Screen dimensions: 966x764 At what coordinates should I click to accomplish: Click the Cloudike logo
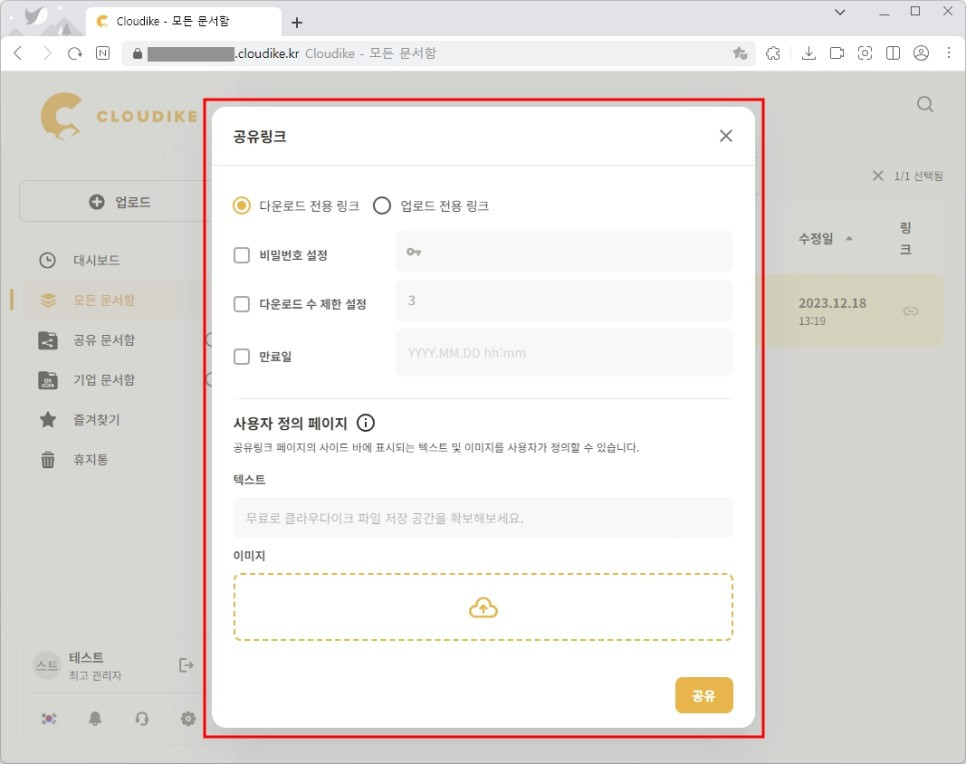119,116
